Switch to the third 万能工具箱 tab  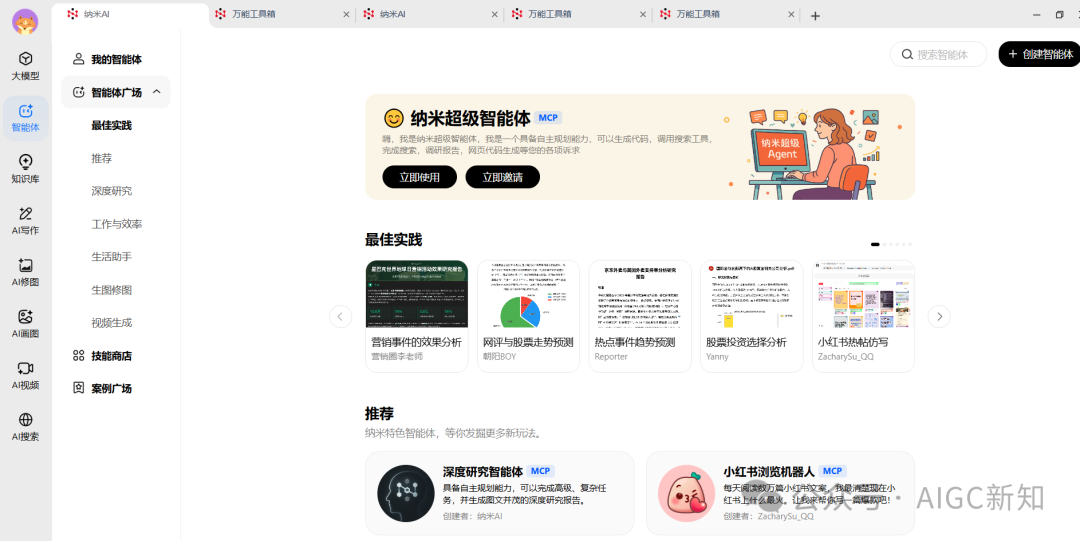point(727,14)
